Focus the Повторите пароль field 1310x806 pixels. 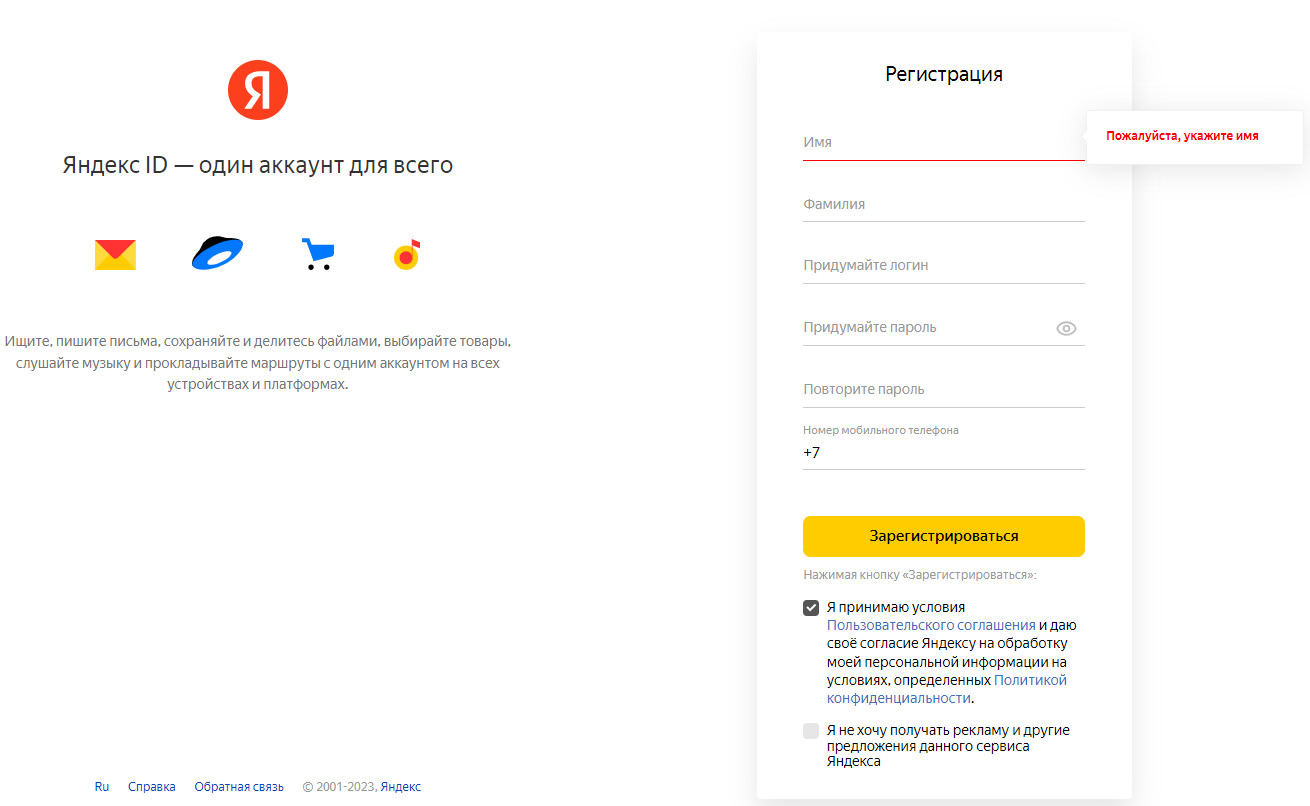(943, 390)
